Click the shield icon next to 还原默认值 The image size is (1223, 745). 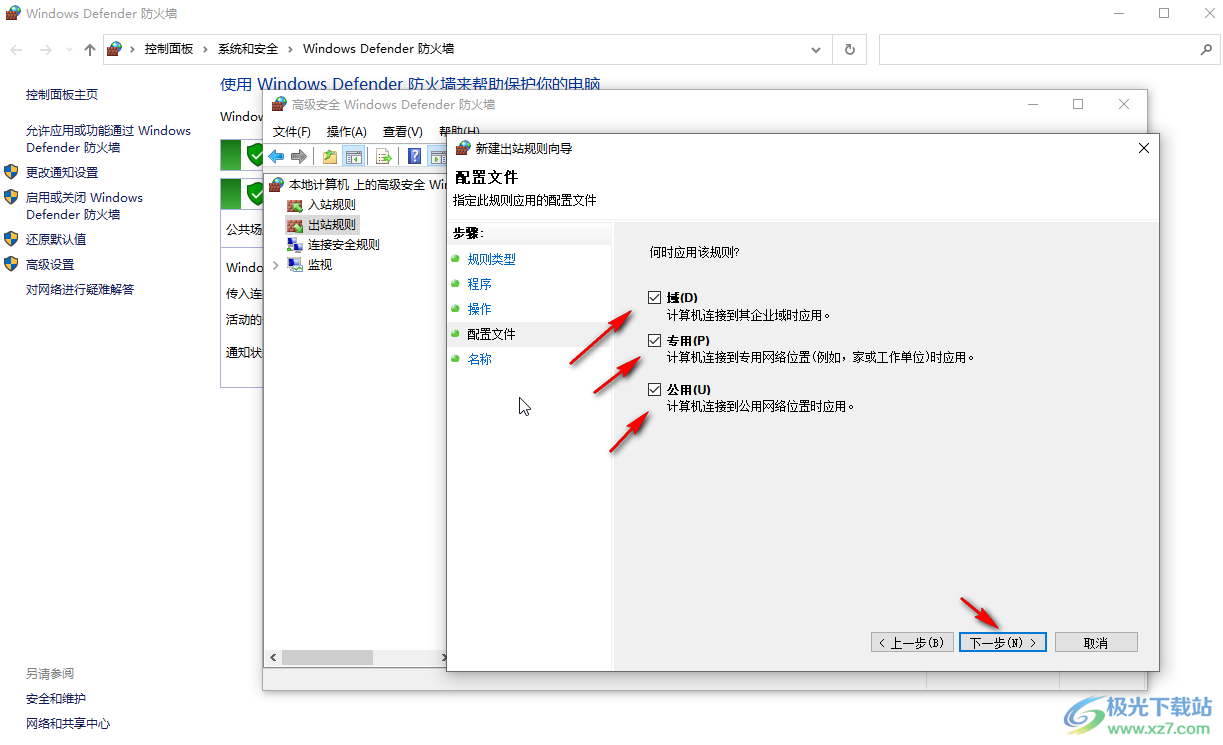pyautogui.click(x=12, y=239)
